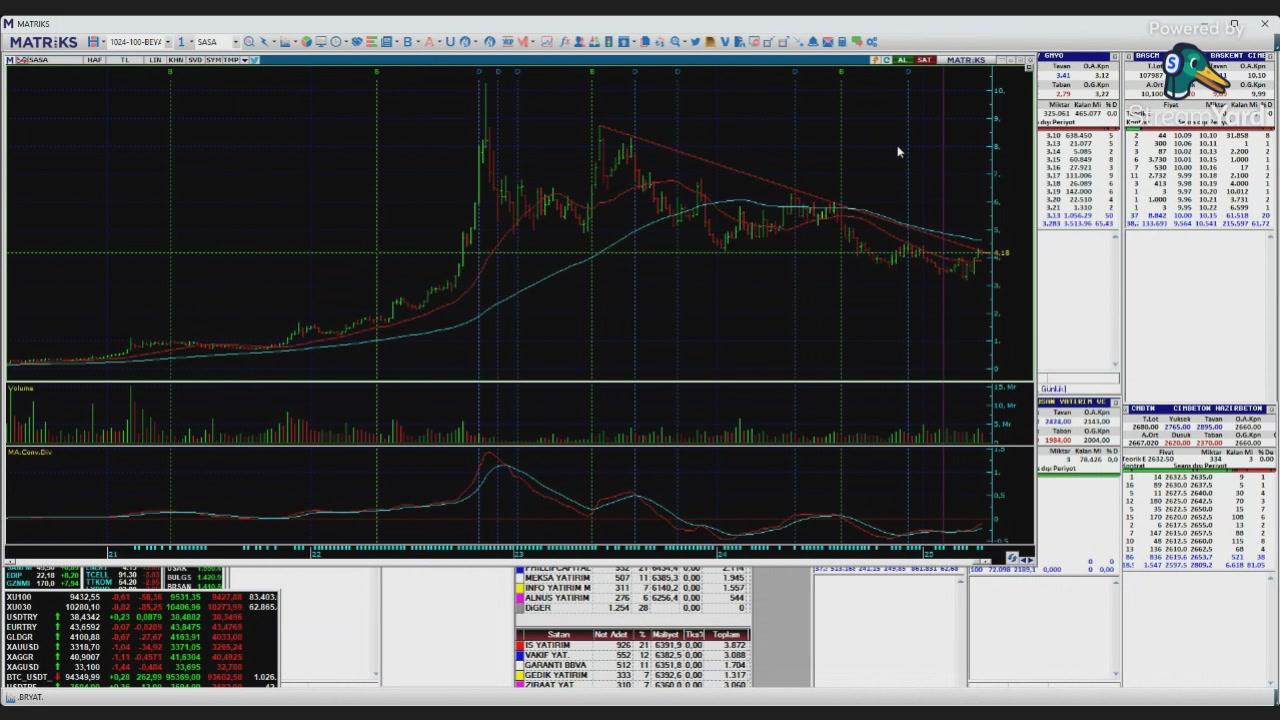Toggle the LIN scale option
The image size is (1280, 720).
pyautogui.click(x=155, y=60)
